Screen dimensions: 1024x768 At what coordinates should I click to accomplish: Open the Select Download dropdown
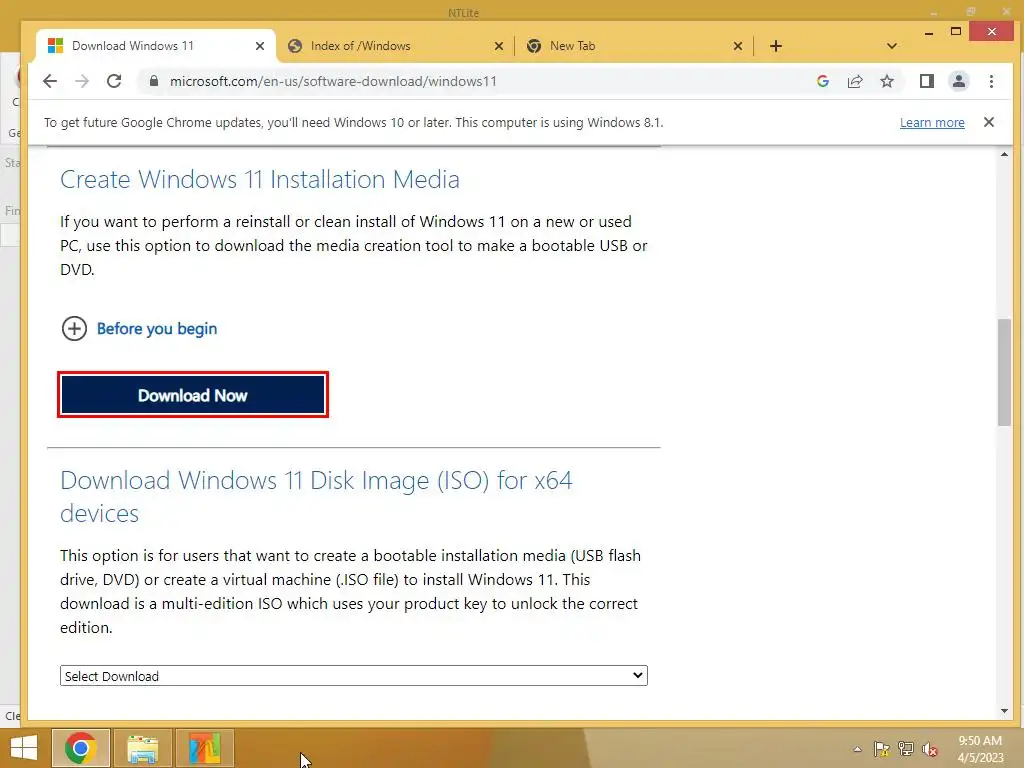click(354, 676)
